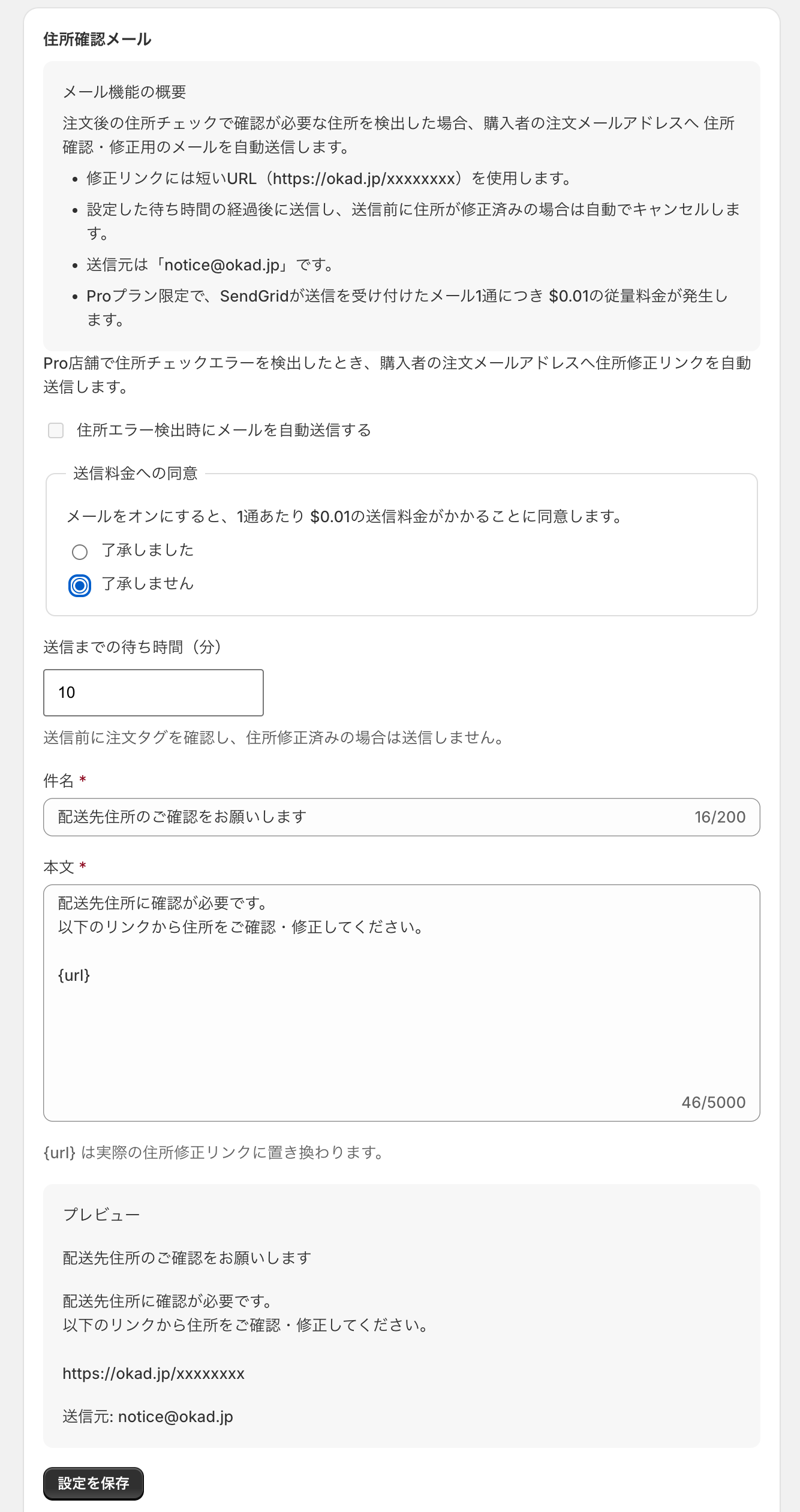
Task: Click the 了承しません label text
Action: pos(148,584)
